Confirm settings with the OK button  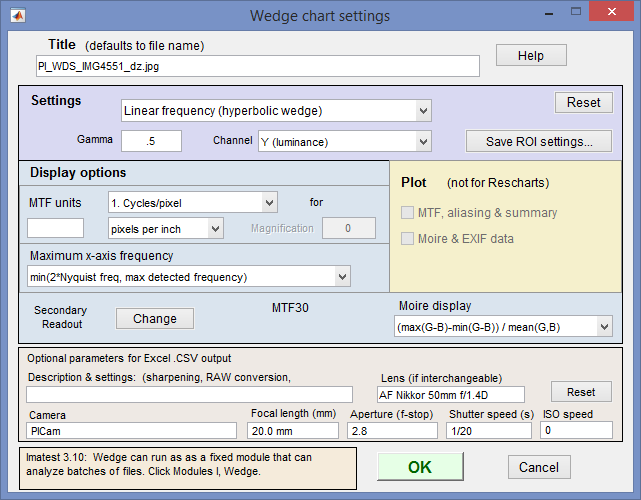pos(420,466)
